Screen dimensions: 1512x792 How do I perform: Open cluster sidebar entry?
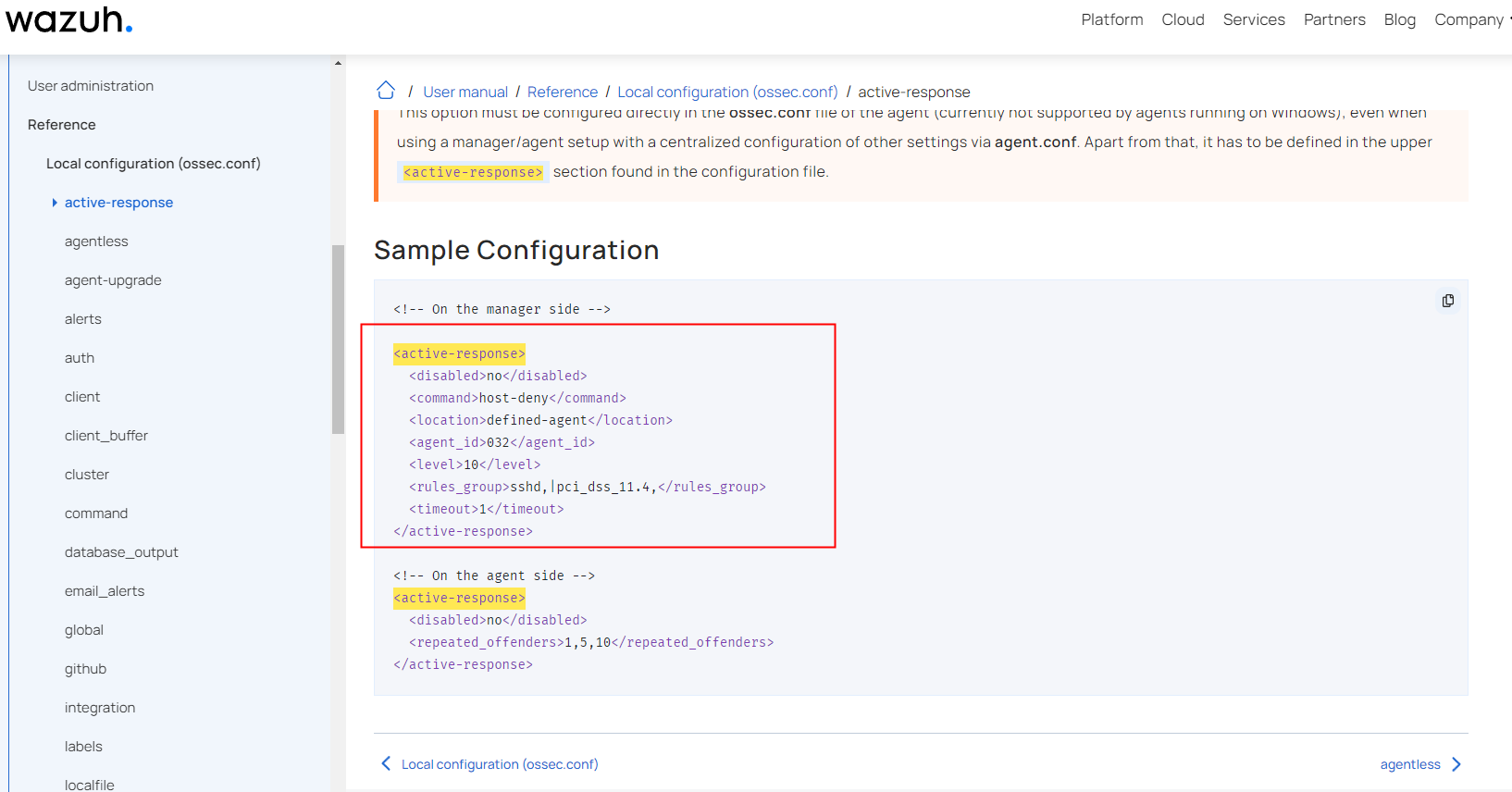87,475
